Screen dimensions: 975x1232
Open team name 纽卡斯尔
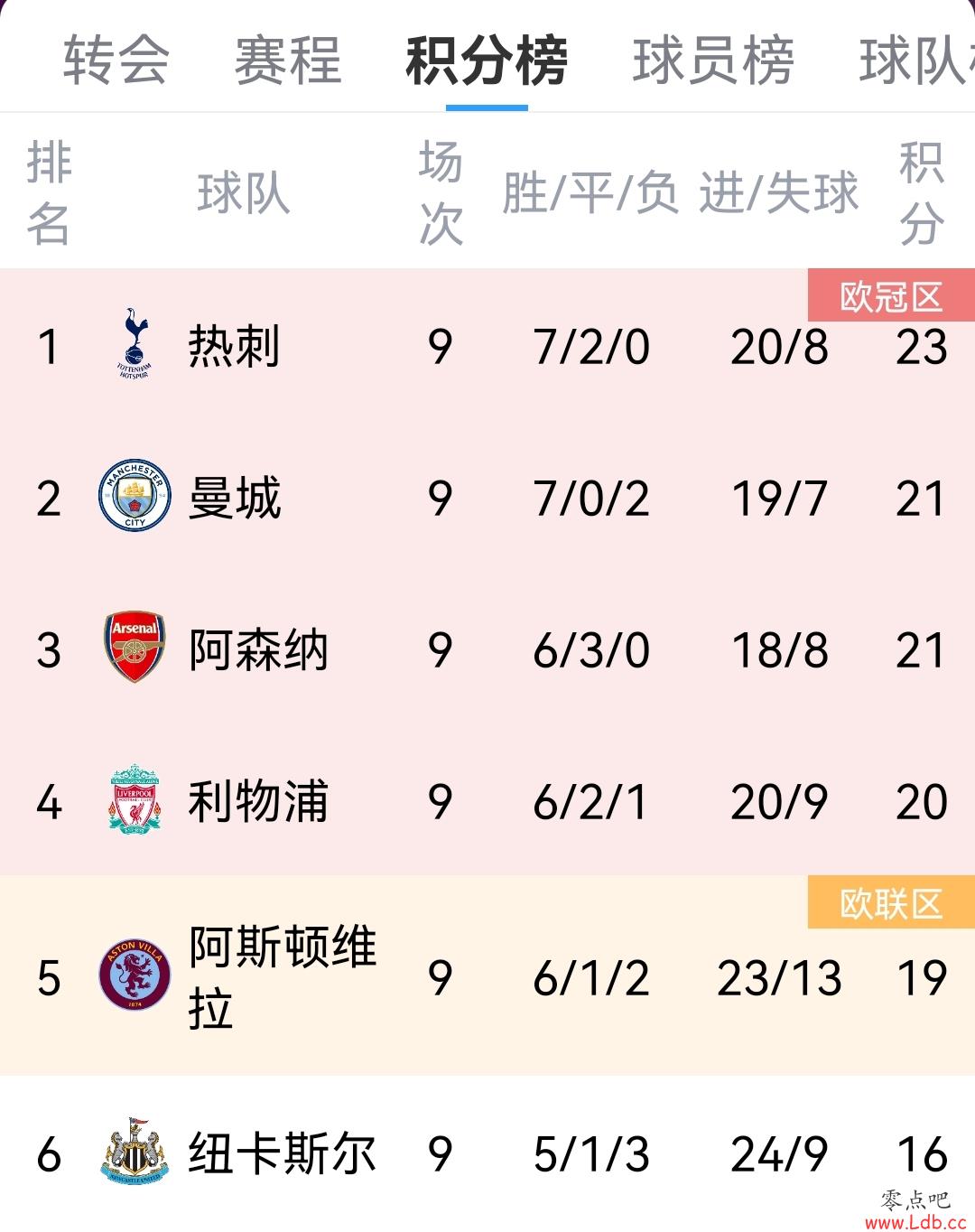(x=283, y=1153)
